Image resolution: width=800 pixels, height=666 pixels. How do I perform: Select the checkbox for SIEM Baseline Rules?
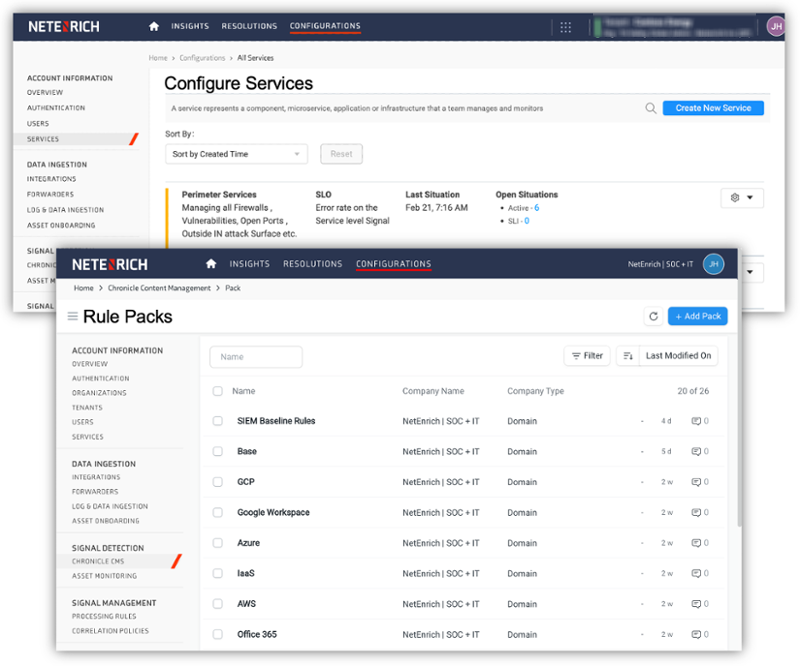coord(219,421)
